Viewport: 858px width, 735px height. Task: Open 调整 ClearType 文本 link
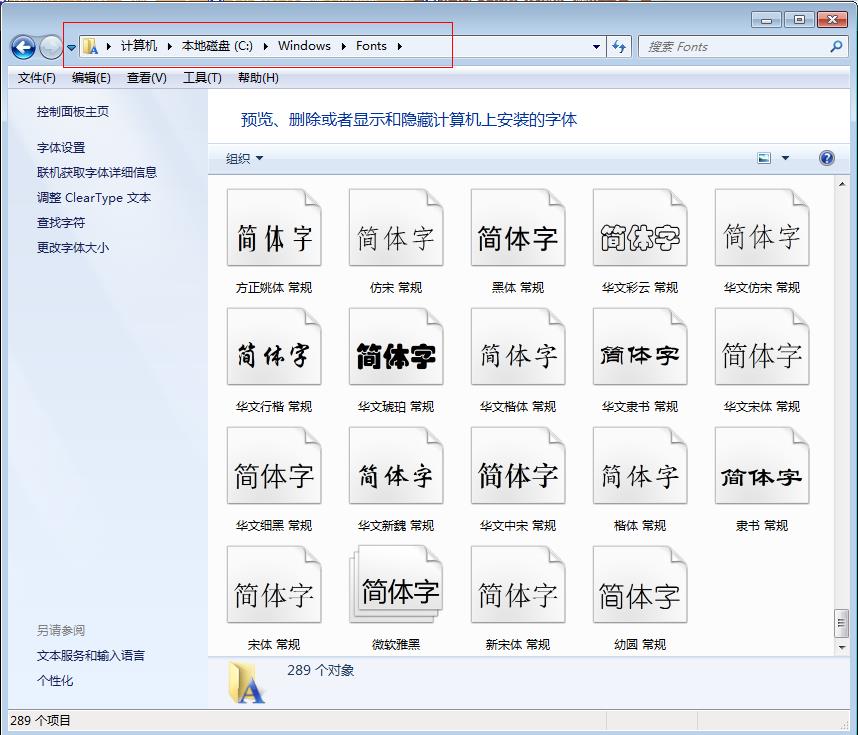[94, 198]
